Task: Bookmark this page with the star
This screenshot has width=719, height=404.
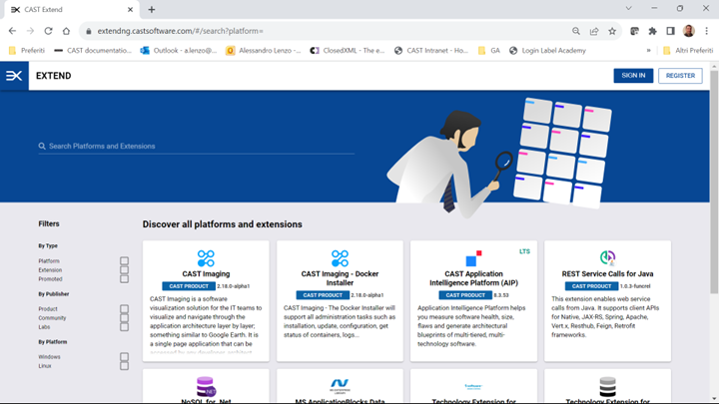Action: coord(612,31)
